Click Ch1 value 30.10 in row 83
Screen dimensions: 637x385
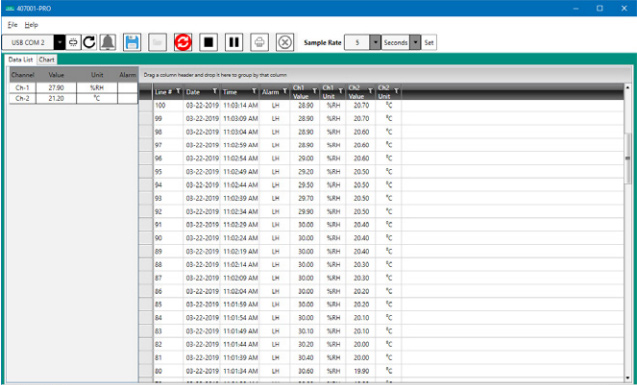306,331
